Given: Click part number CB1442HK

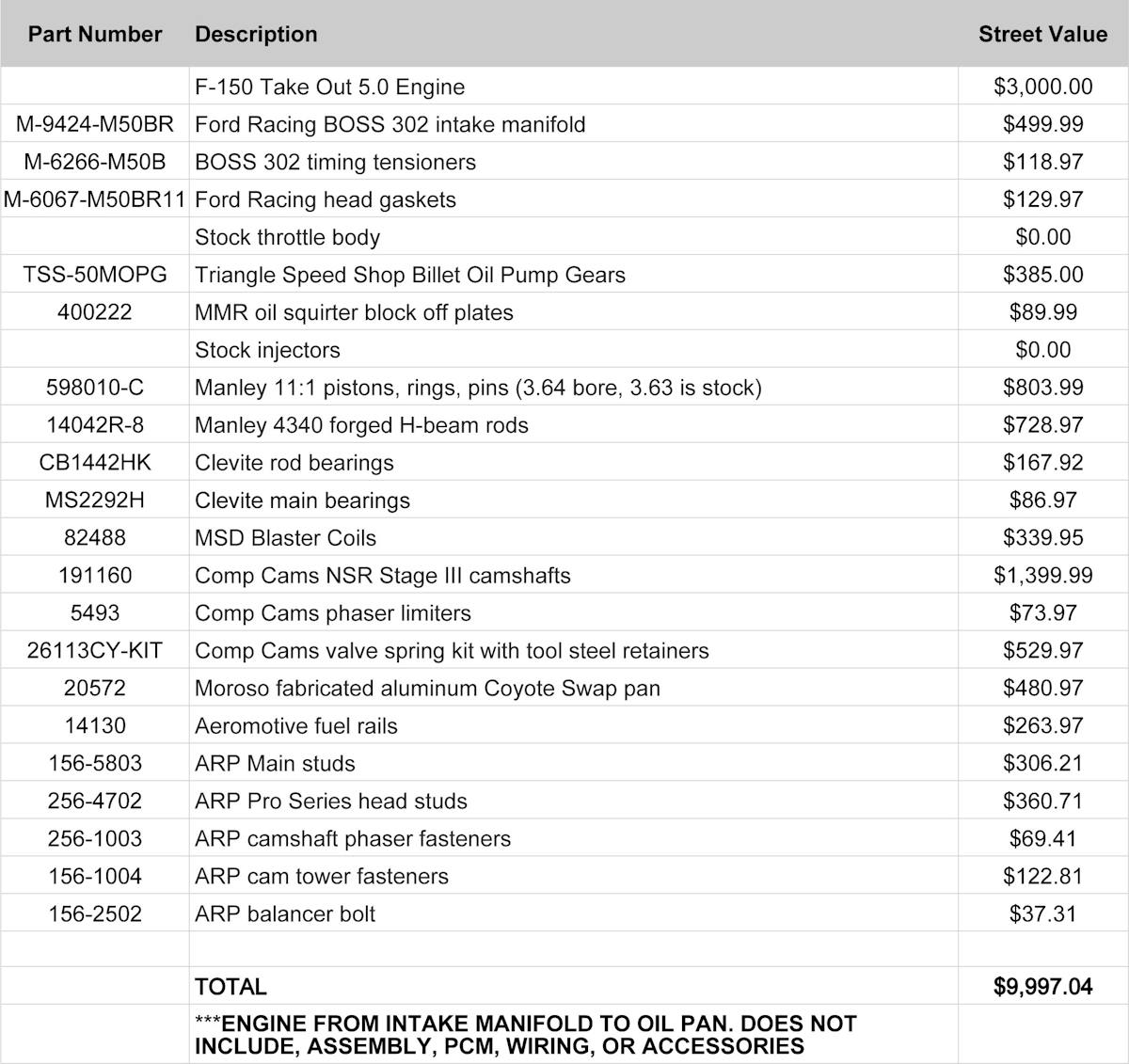Looking at the screenshot, I should 95,463.
